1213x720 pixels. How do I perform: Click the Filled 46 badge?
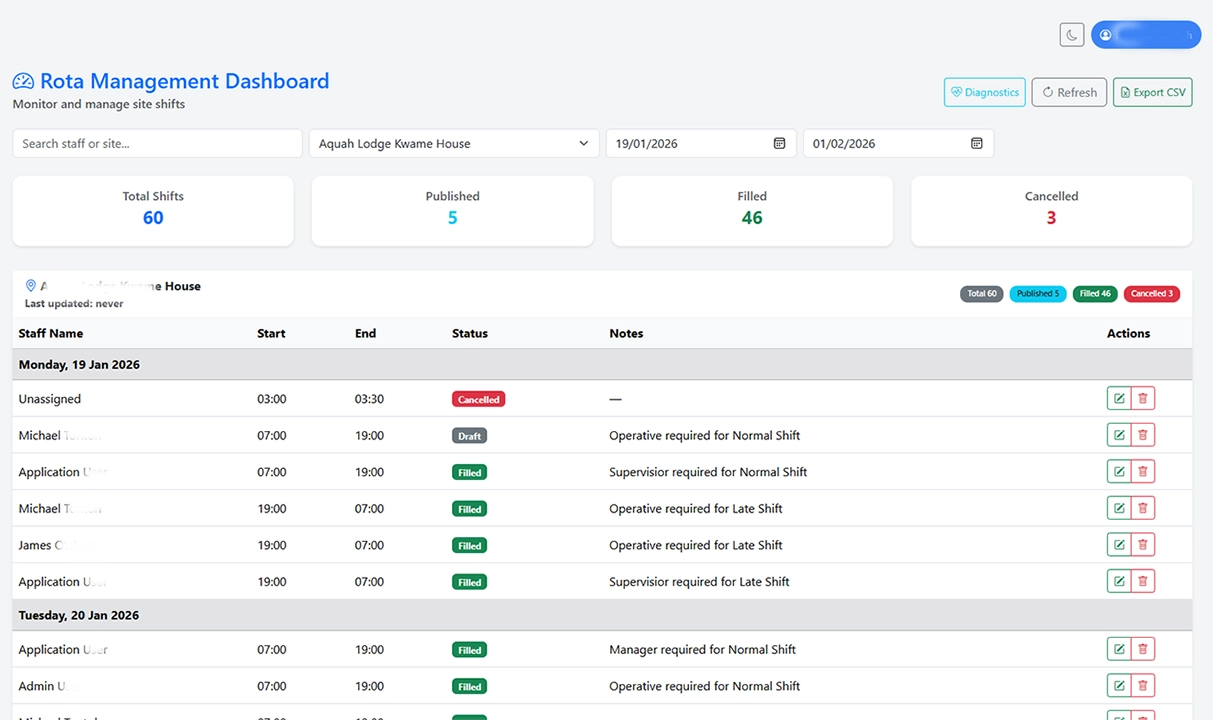click(1094, 293)
